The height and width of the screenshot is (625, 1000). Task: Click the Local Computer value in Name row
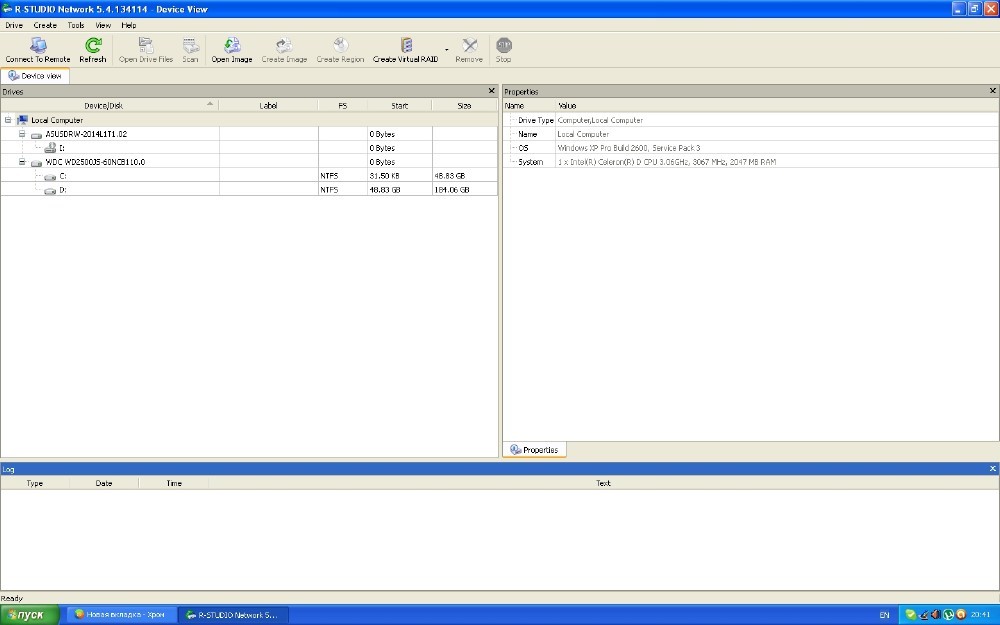(583, 134)
